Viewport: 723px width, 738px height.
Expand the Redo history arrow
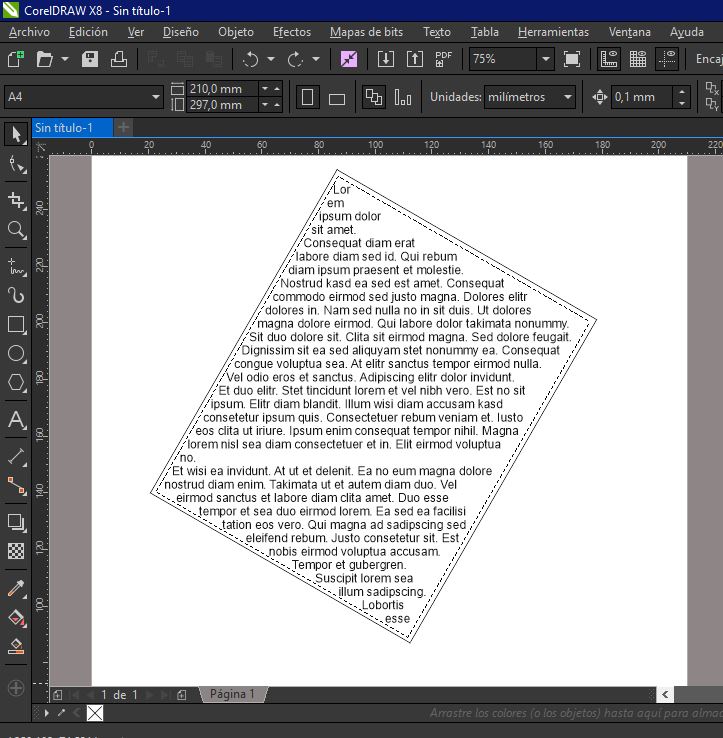(x=316, y=59)
